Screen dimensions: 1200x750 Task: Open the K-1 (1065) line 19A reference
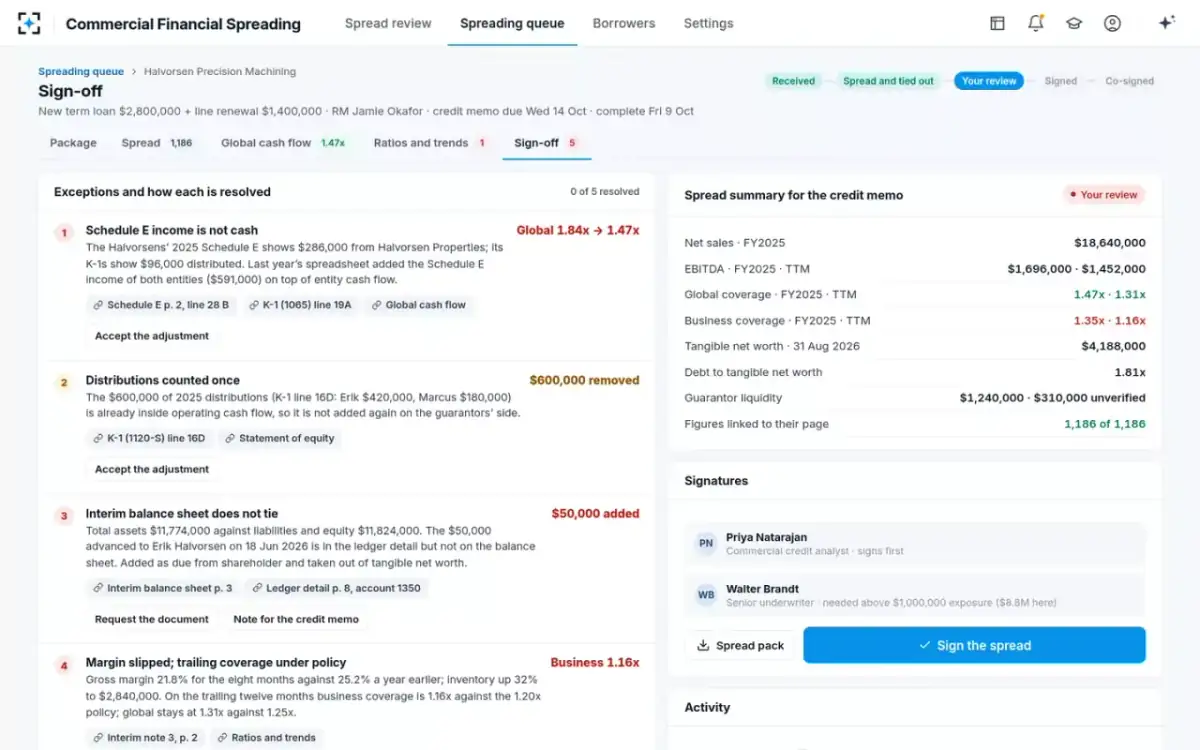pyautogui.click(x=301, y=305)
